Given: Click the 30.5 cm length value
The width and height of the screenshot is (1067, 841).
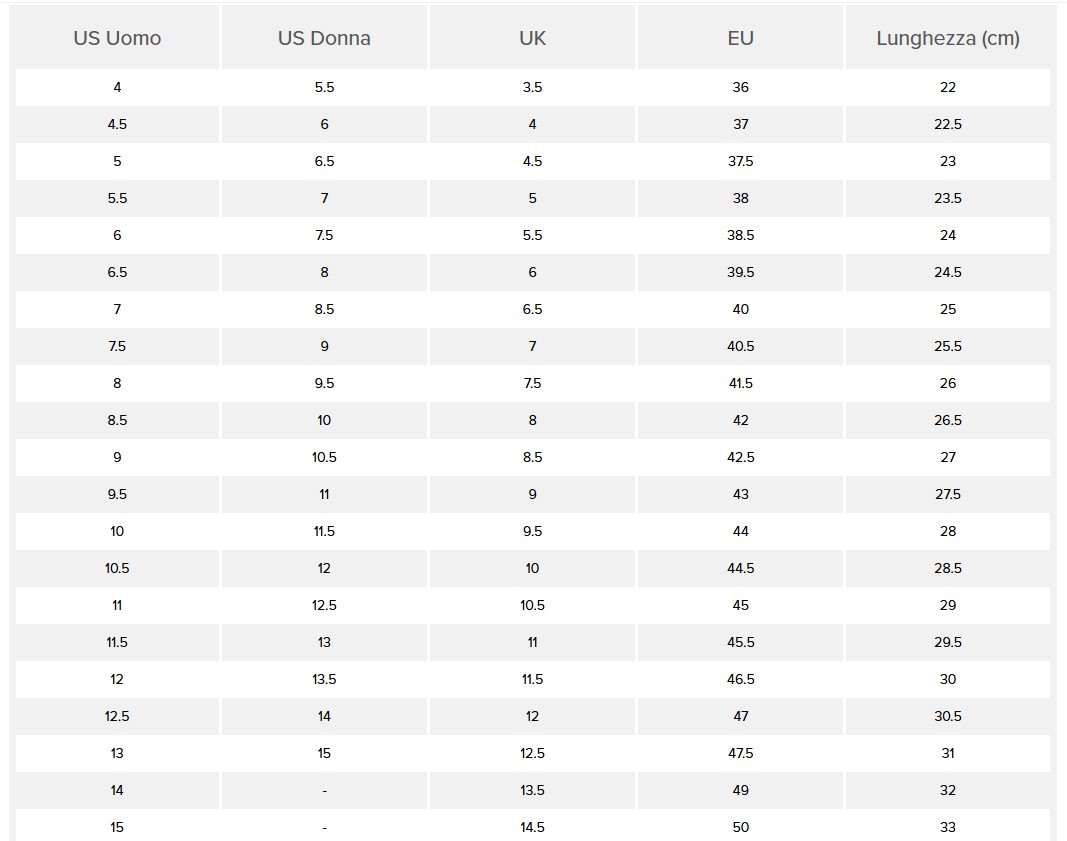Looking at the screenshot, I should pos(947,716).
